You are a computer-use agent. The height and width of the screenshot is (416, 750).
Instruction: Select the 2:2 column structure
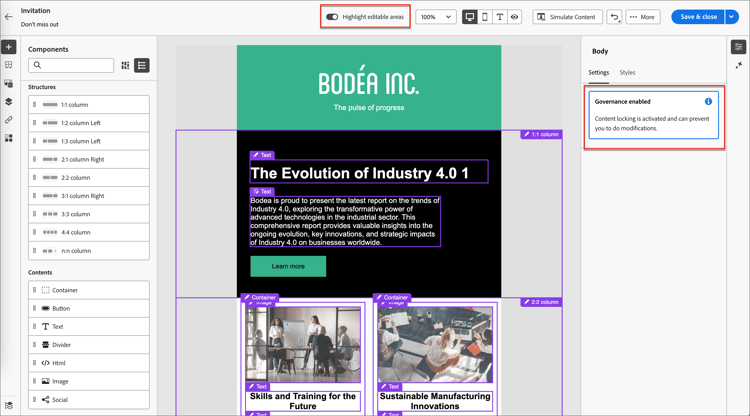[89, 177]
